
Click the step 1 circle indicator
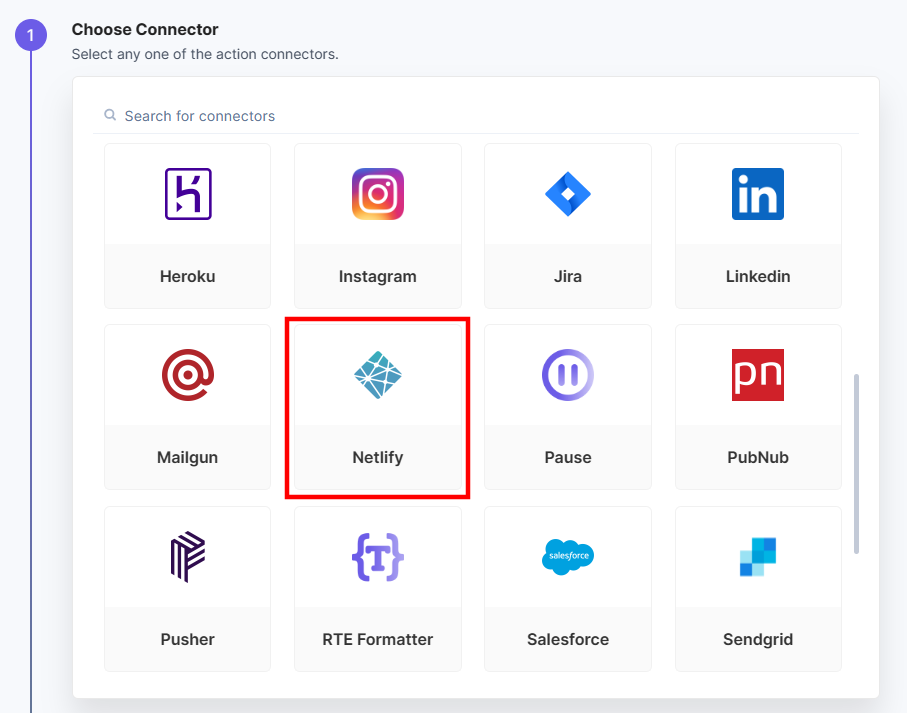point(31,35)
